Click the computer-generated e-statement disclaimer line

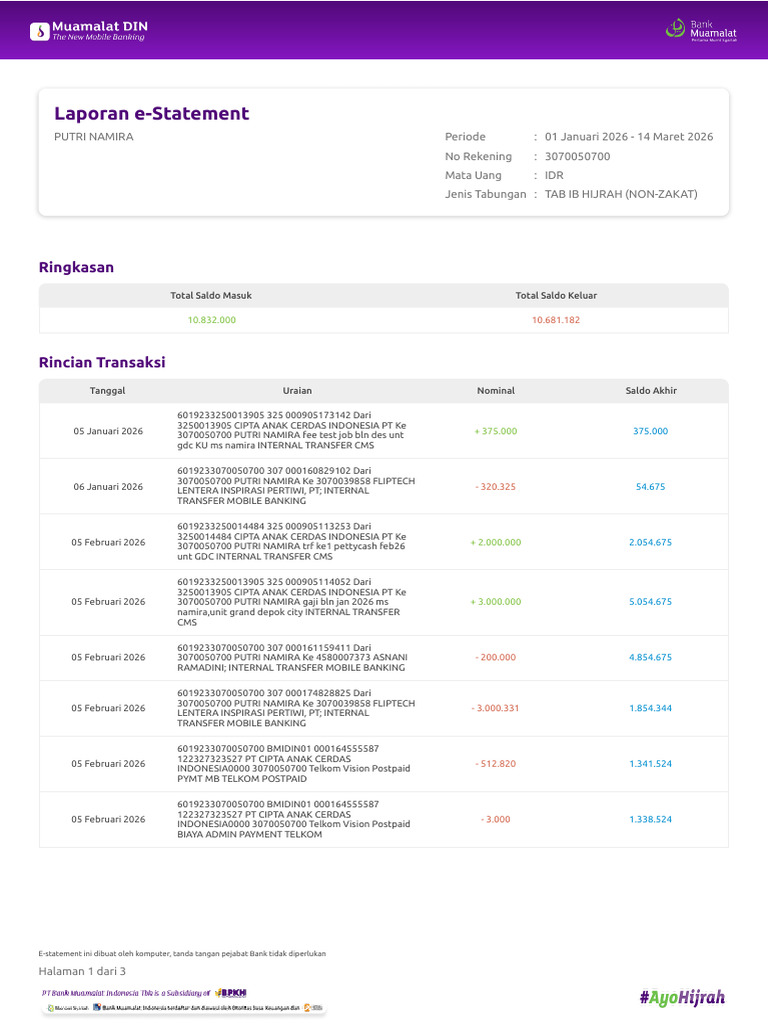182,953
